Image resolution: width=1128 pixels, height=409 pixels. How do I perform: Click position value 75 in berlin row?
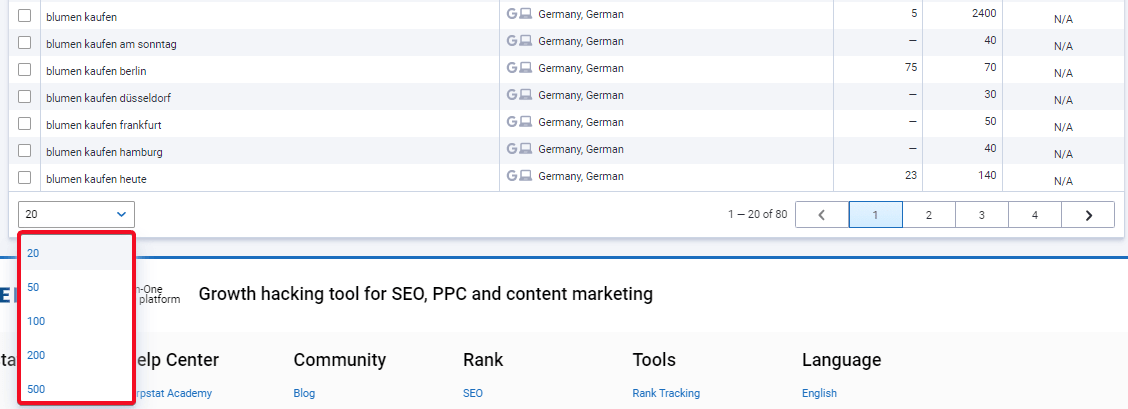[911, 67]
